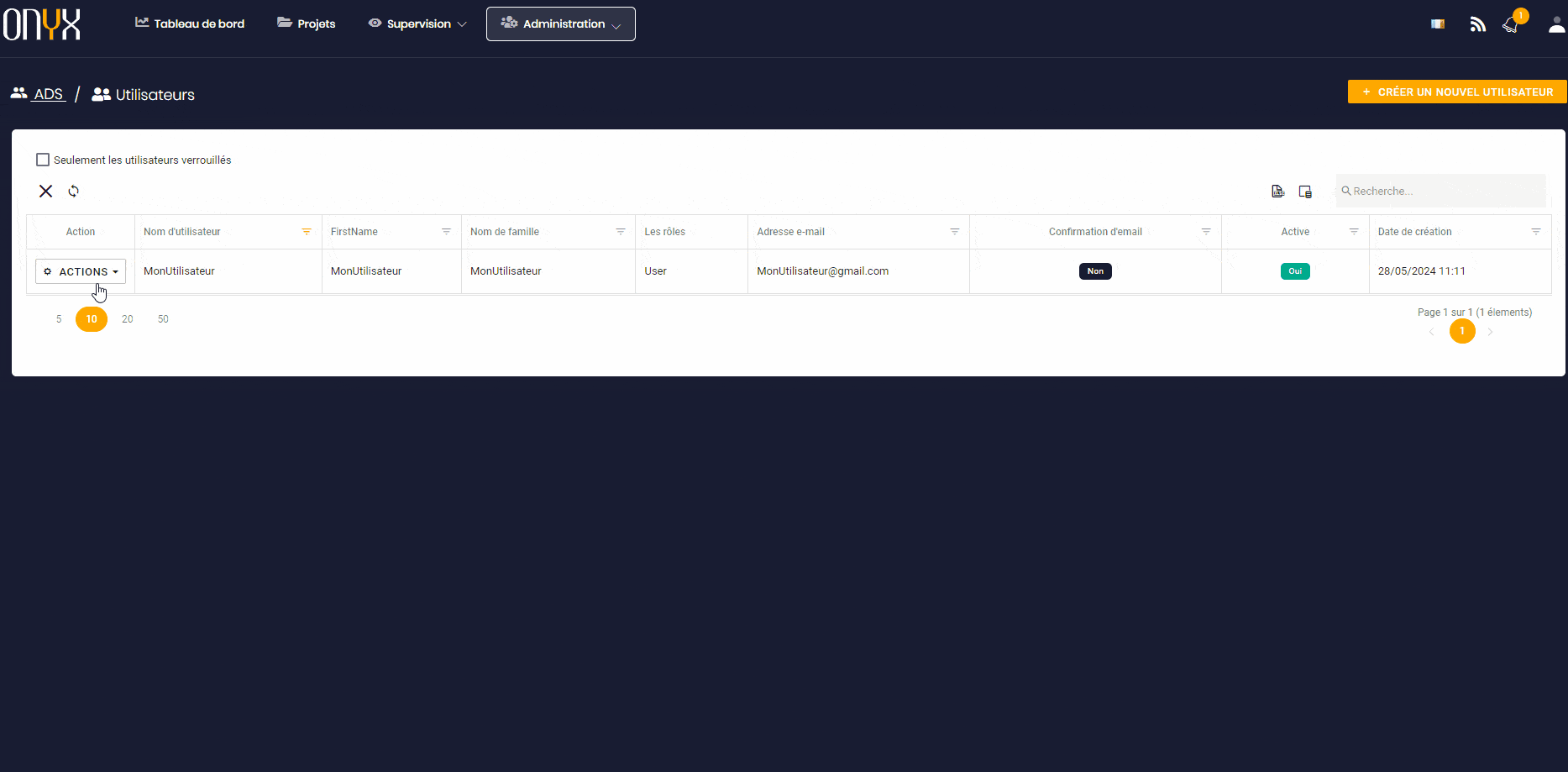The width and height of the screenshot is (1568, 772).
Task: Open the notifications bell
Action: (1511, 24)
